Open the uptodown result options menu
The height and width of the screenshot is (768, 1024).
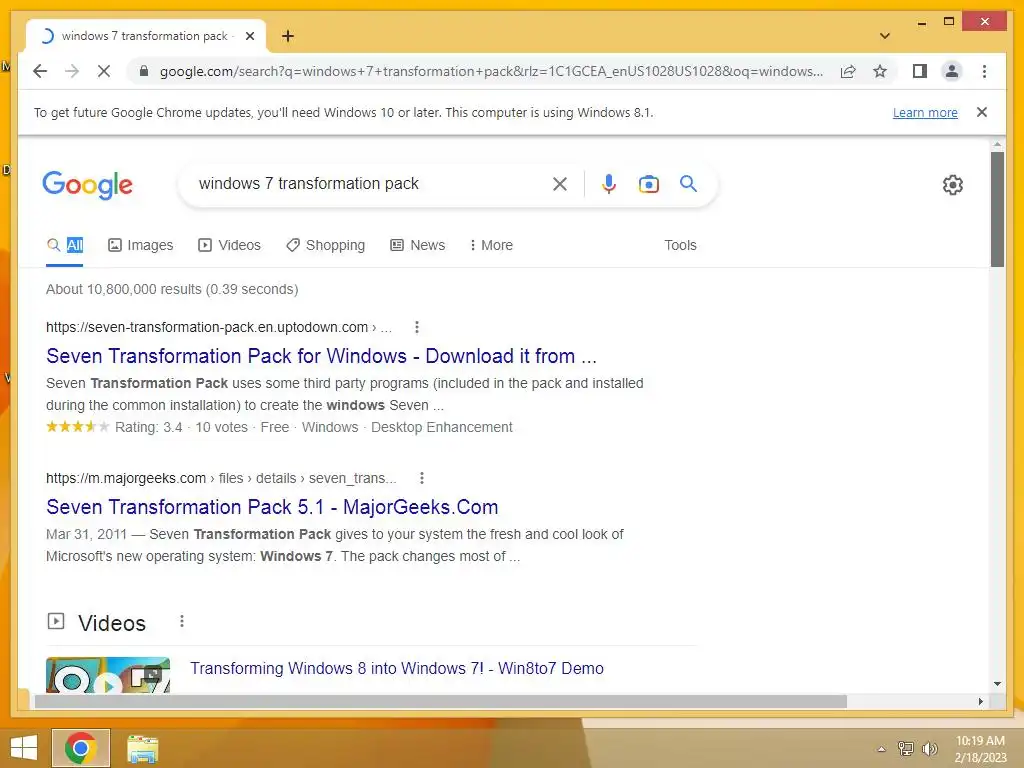click(x=417, y=327)
